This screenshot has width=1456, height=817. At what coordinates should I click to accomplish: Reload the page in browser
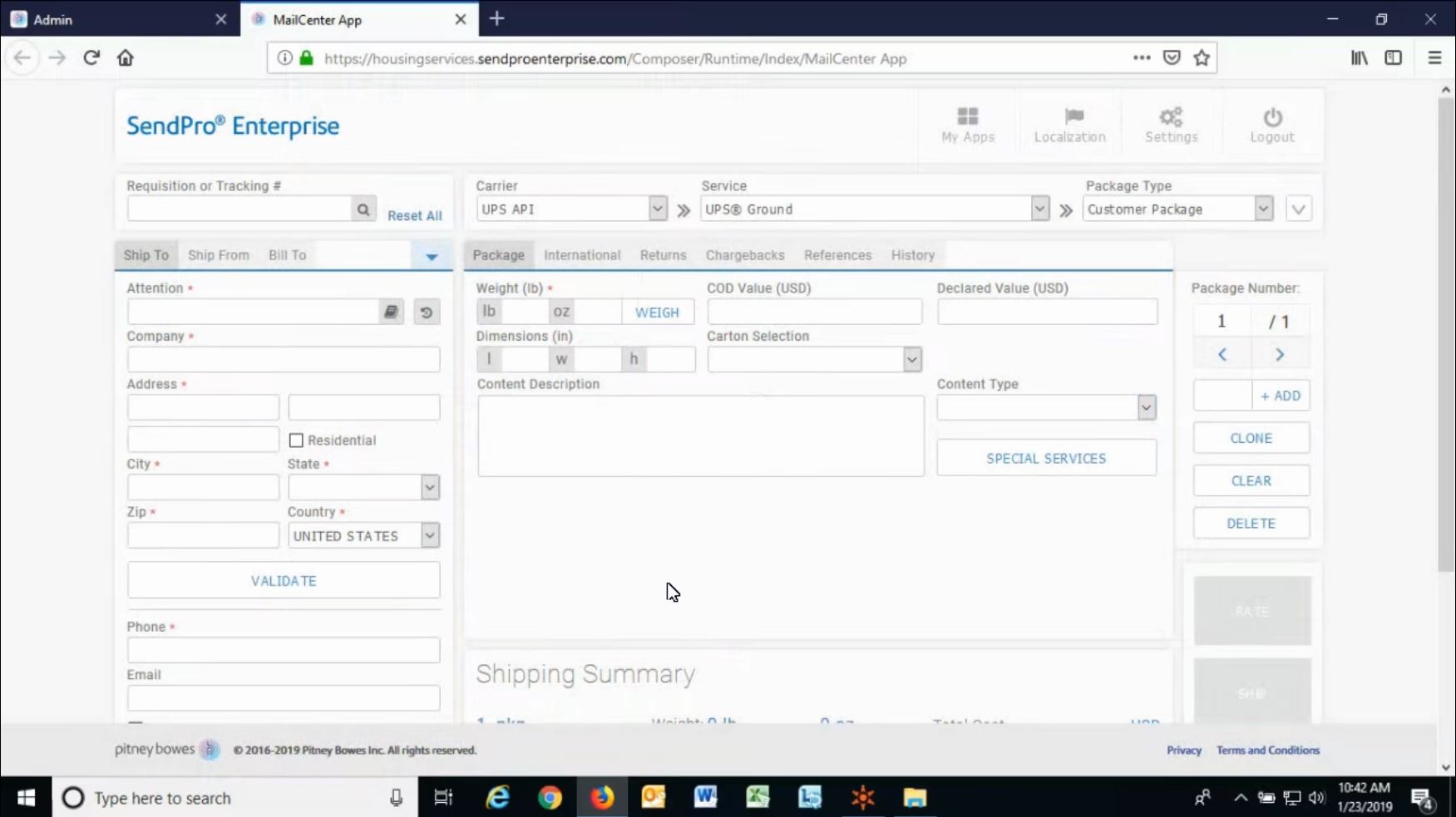pyautogui.click(x=91, y=57)
